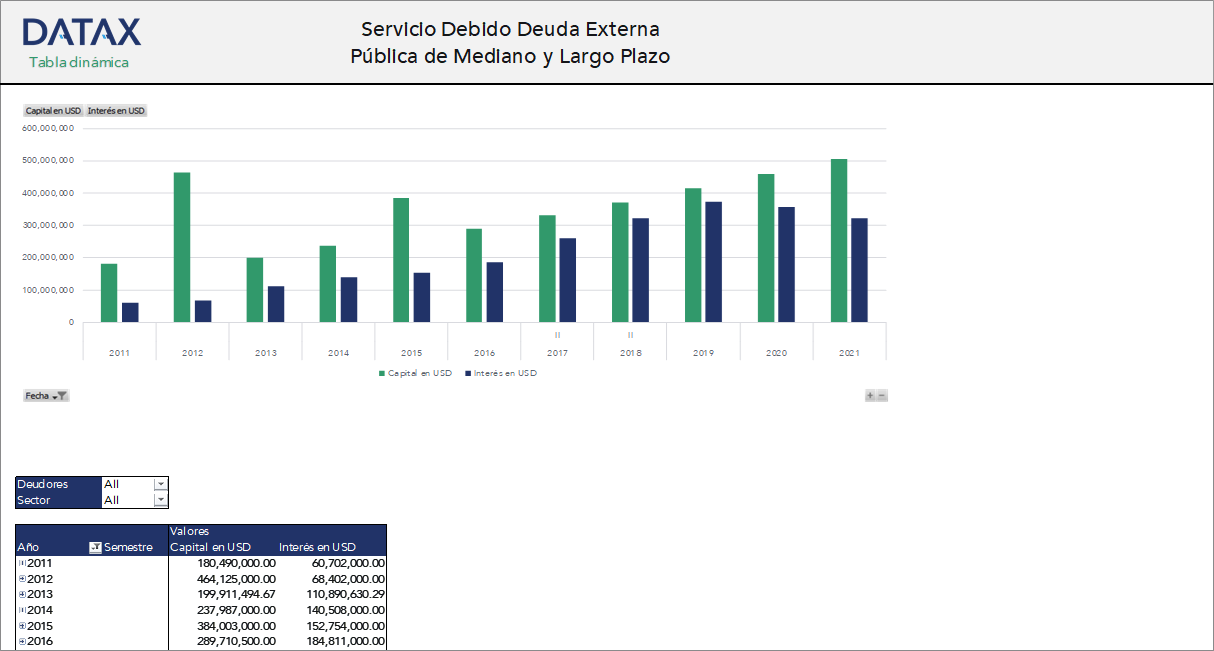
Task: Click the expand marker above the 2017 axis label
Action: [557, 337]
